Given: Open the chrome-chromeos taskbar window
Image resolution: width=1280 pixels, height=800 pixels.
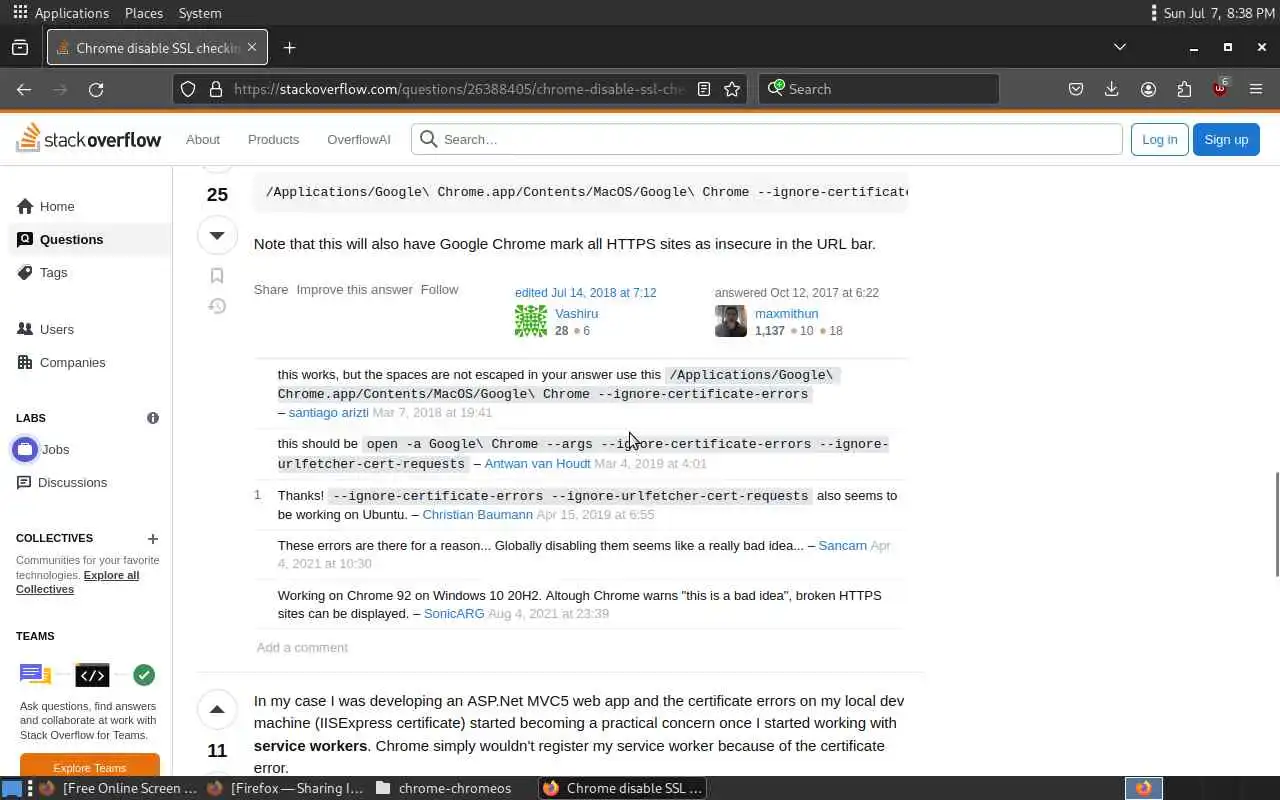Looking at the screenshot, I should (443, 788).
